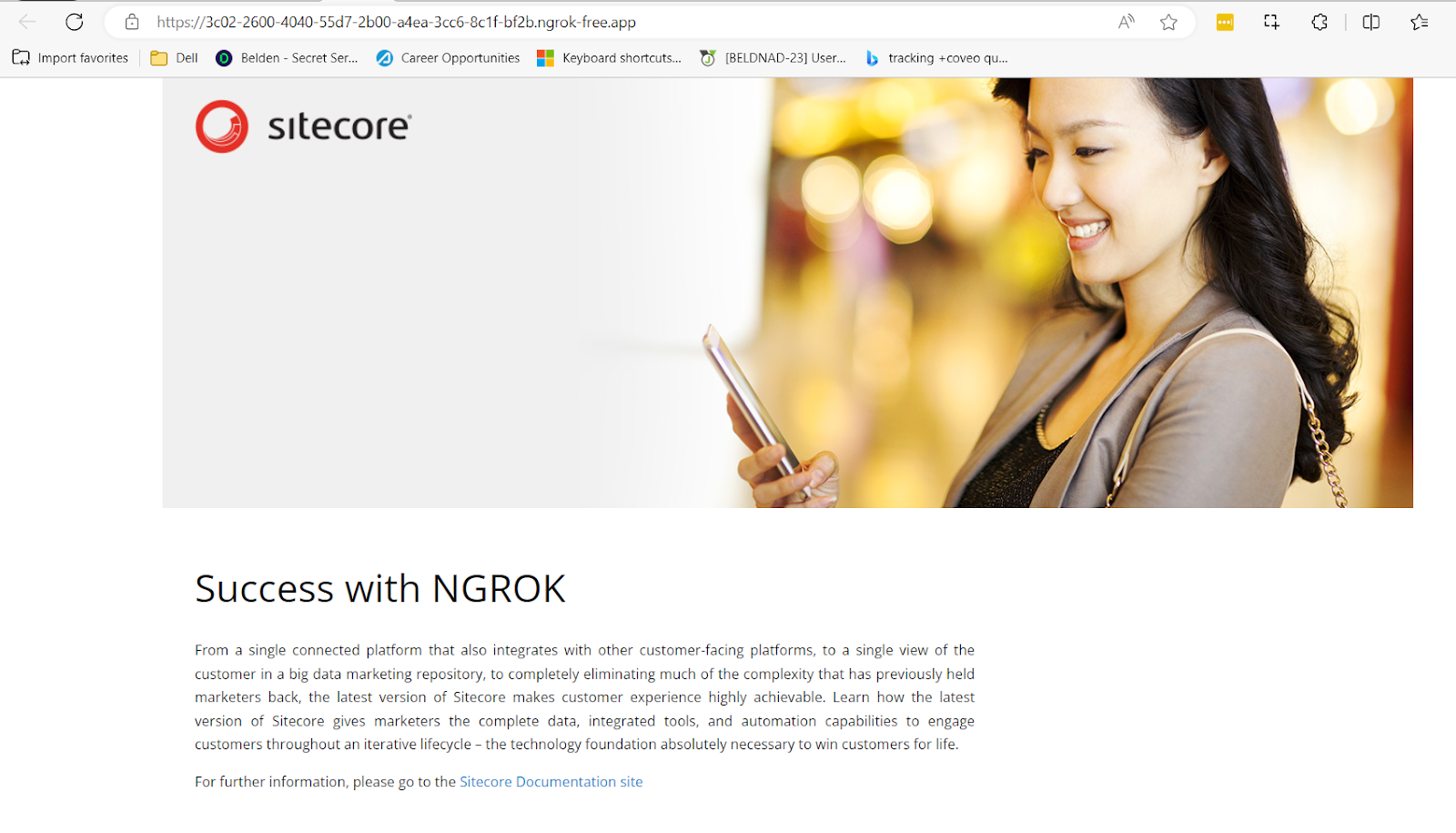This screenshot has width=1456, height=833.
Task: Open the Sitecore Documentation site link
Action: (x=551, y=781)
